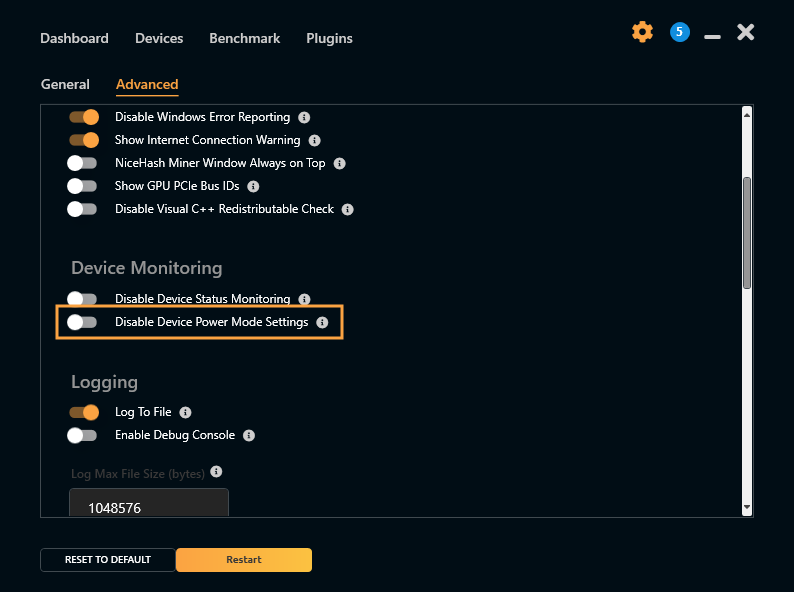Turn off Disable Windows Error Reporting toggle
The width and height of the screenshot is (794, 592).
(83, 117)
